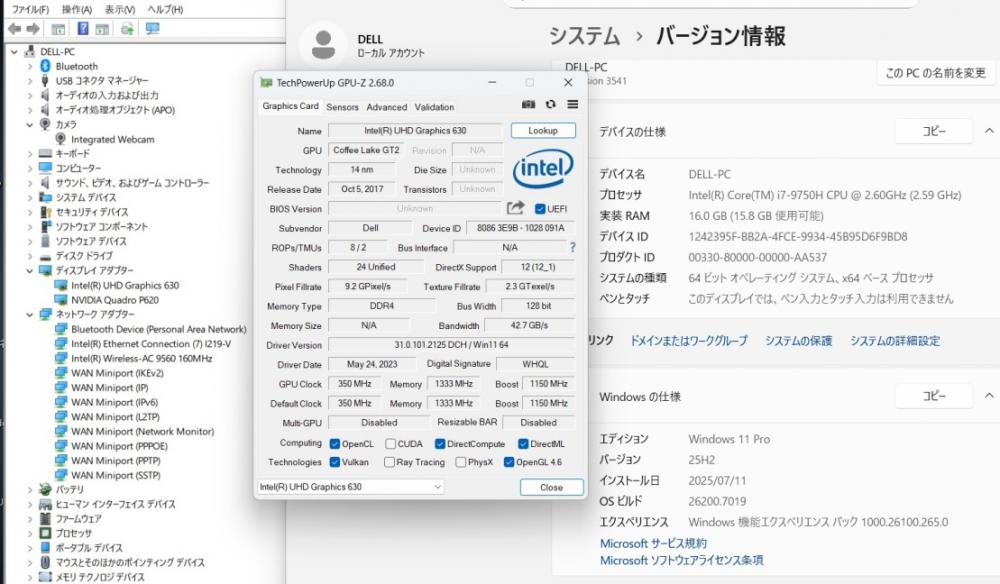Click the update driver toolbar icon
This screenshot has height=584, width=1000.
[128, 29]
